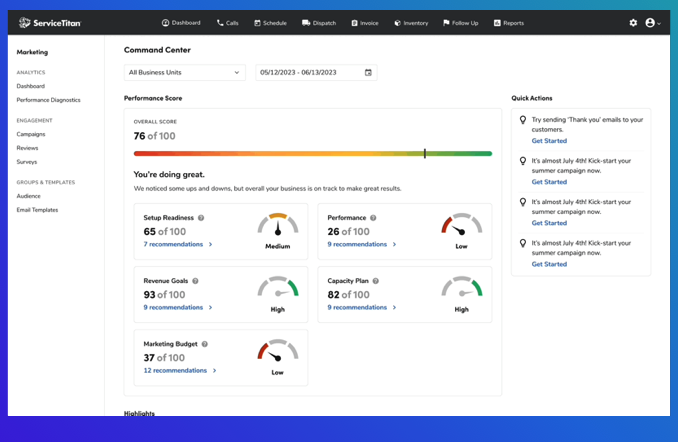Open Marketing Budget 12 recommendations
Screen dimensions: 678x442
tap(176, 370)
